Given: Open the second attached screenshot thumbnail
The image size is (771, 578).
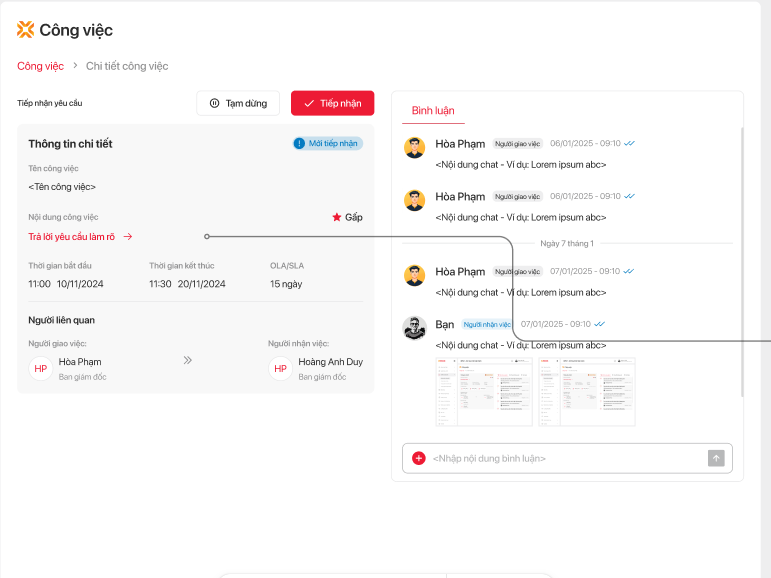Looking at the screenshot, I should click(586, 391).
